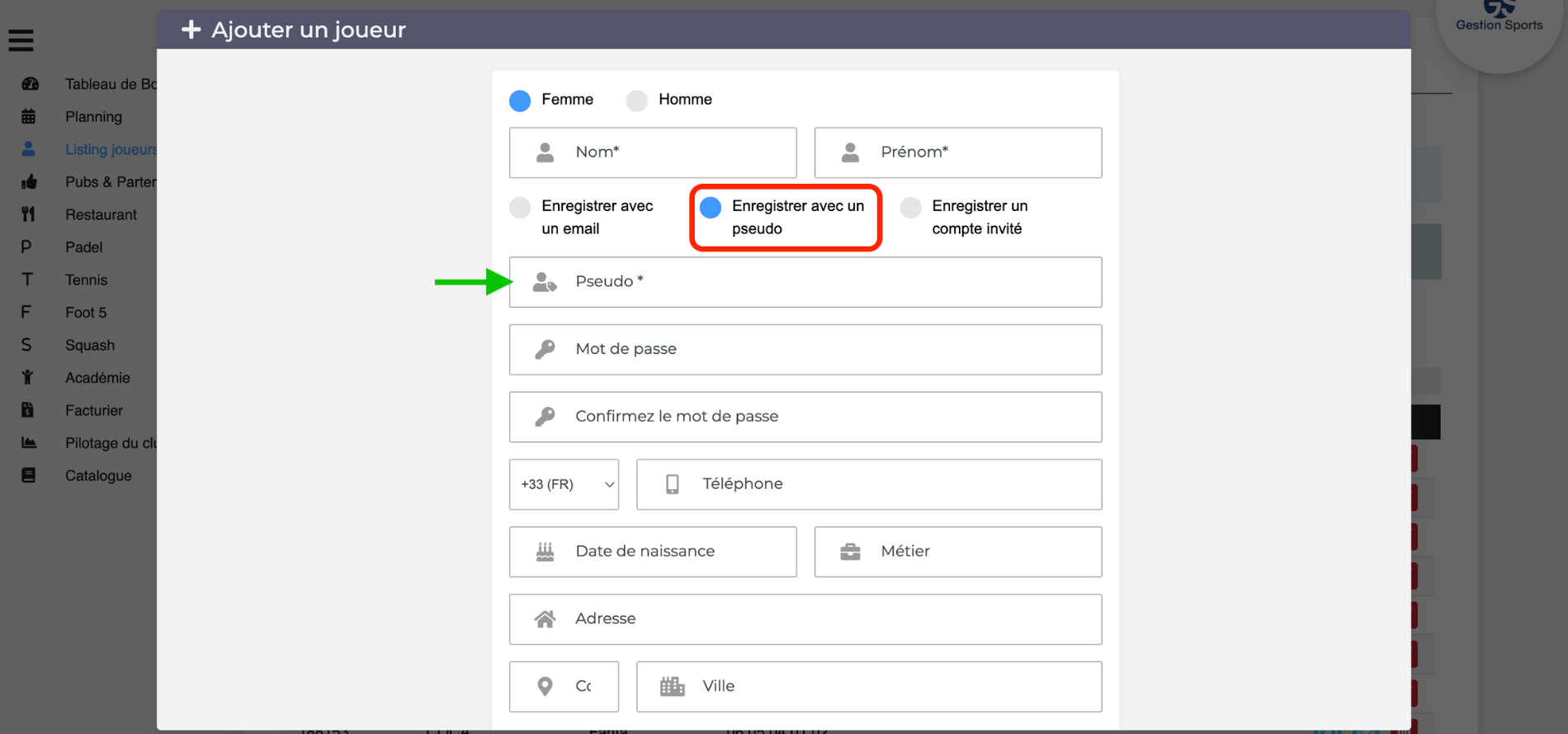Open the hamburger menu icon

coord(21,40)
